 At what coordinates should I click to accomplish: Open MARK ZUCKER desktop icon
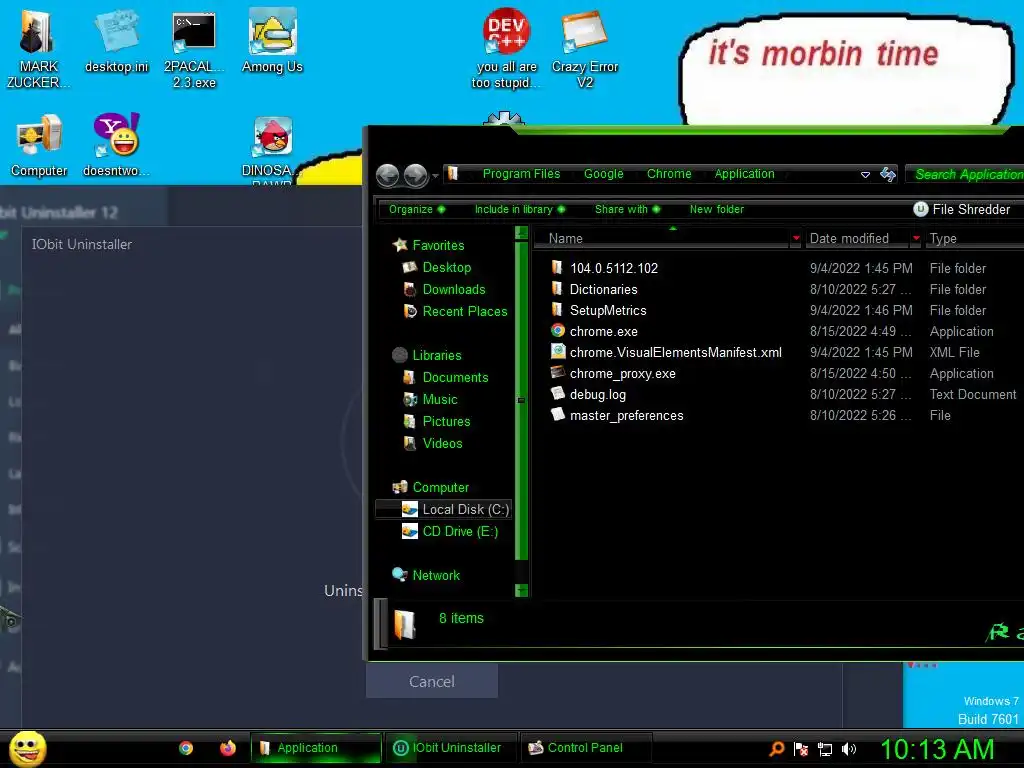point(37,49)
